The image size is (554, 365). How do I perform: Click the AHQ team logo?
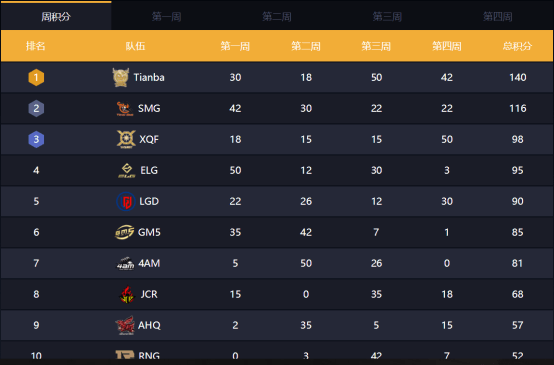[x=125, y=325]
